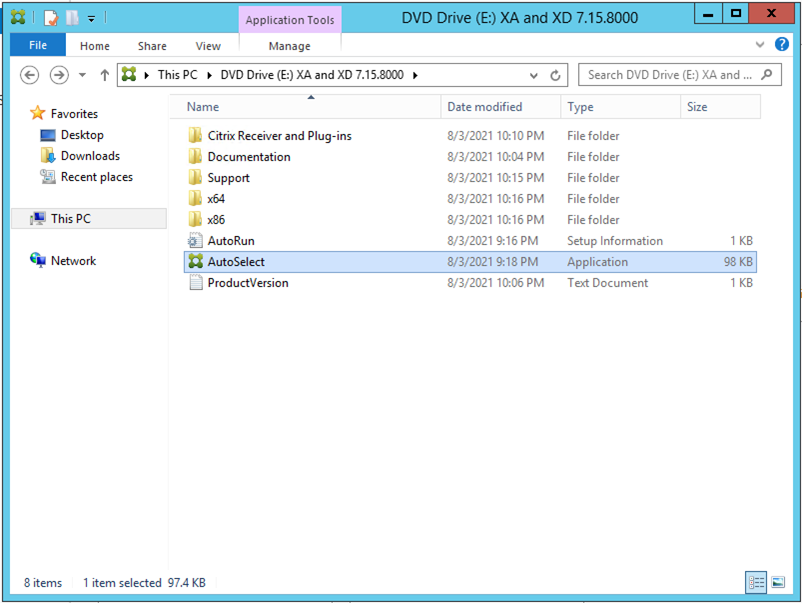Screen dimensions: 802x603
Task: Click the x64 folder icon
Action: tap(195, 198)
